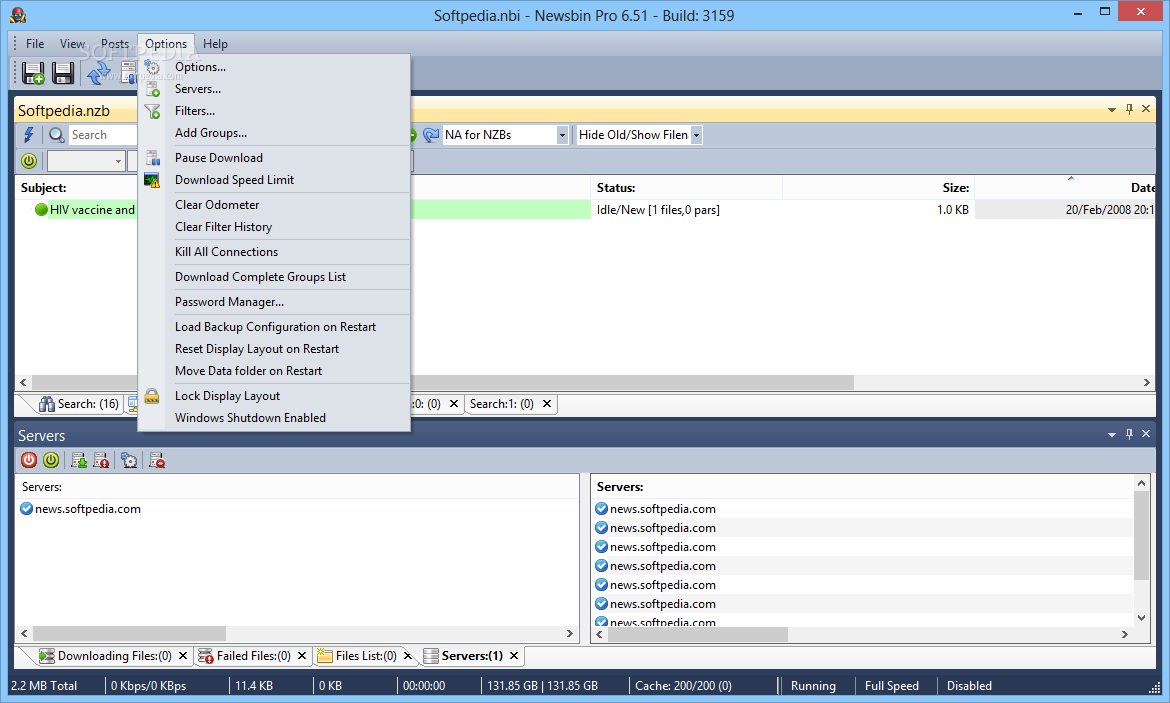The height and width of the screenshot is (703, 1170).
Task: Close the Downloading Files:(0) tab
Action: coord(183,655)
